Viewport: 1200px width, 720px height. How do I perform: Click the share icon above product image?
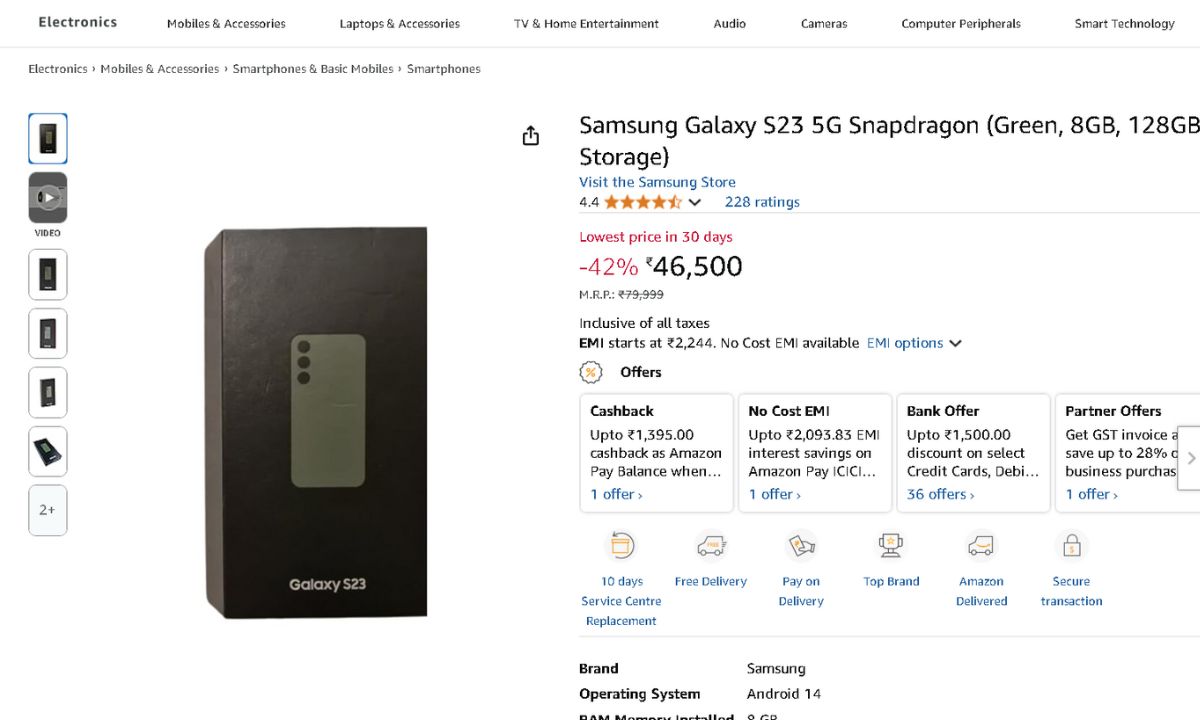531,136
